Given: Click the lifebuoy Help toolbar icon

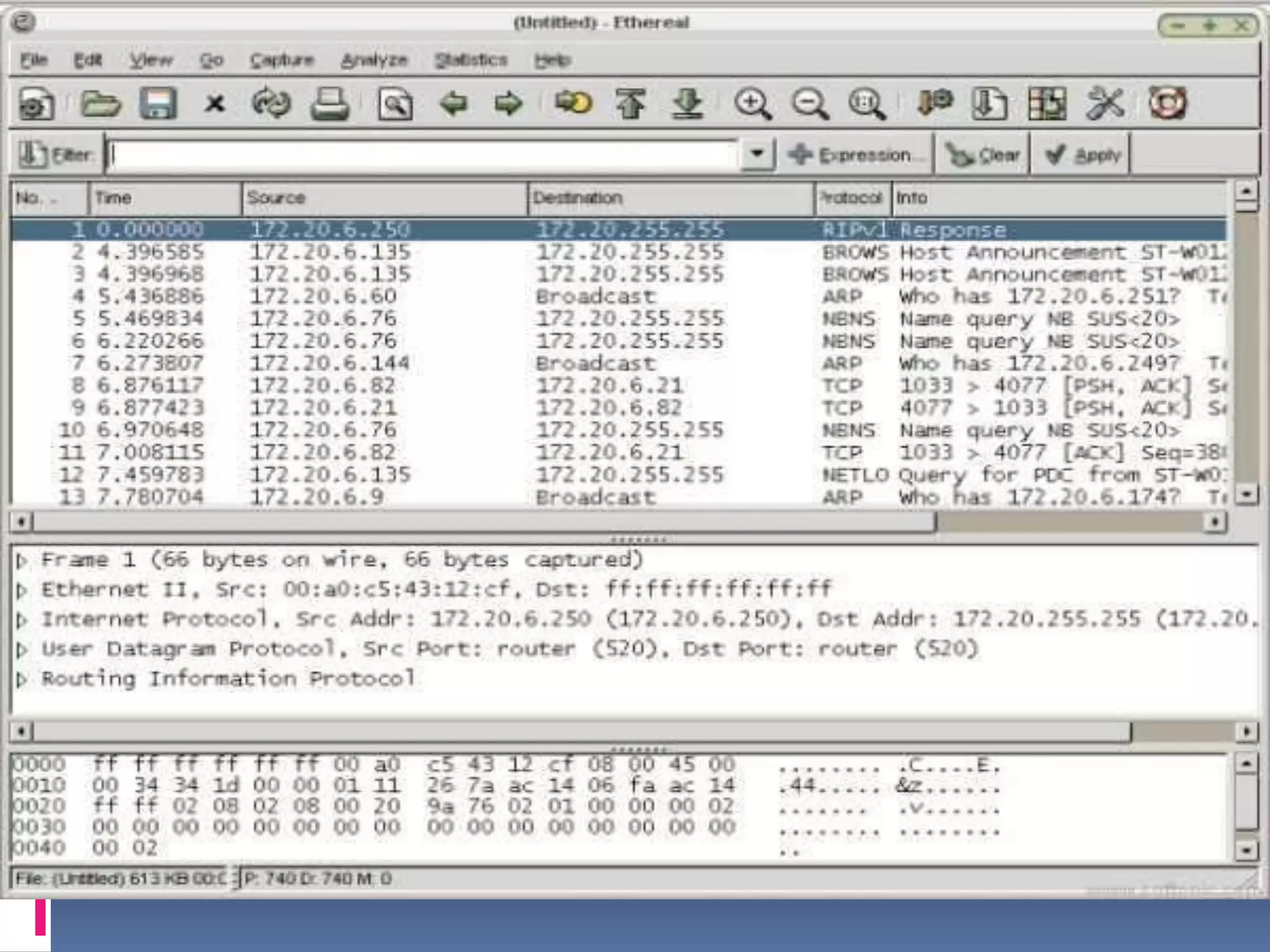Looking at the screenshot, I should pos(1168,104).
